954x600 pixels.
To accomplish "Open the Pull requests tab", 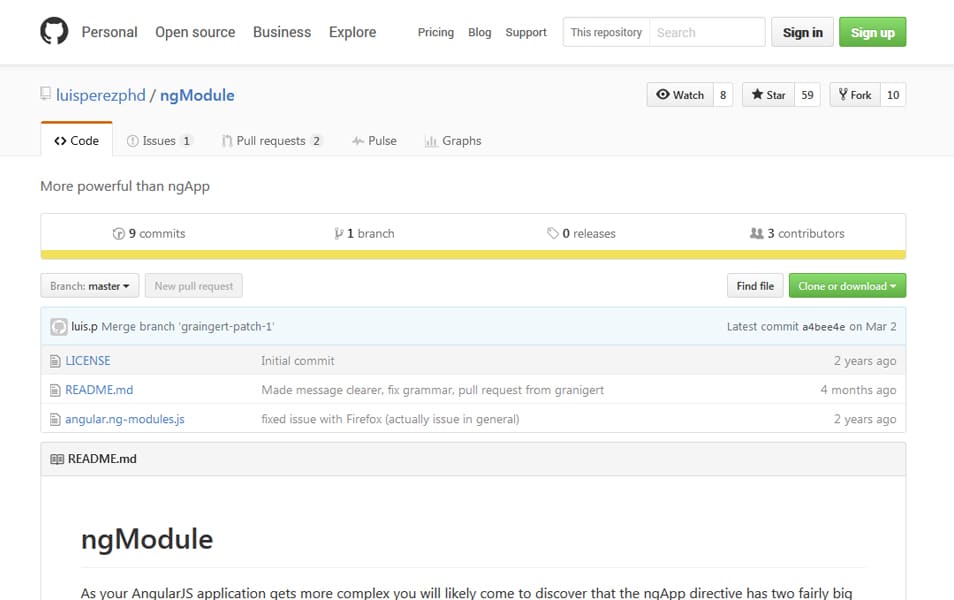I will click(271, 141).
